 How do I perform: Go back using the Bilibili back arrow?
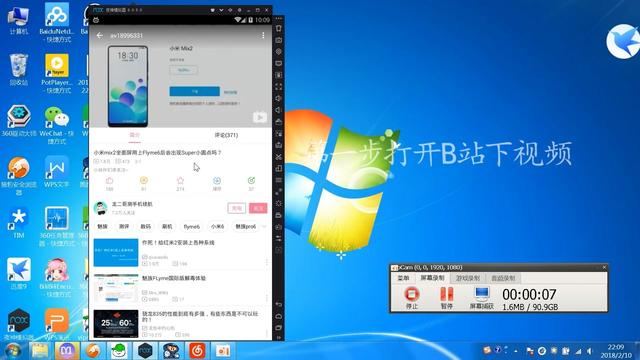pos(100,36)
